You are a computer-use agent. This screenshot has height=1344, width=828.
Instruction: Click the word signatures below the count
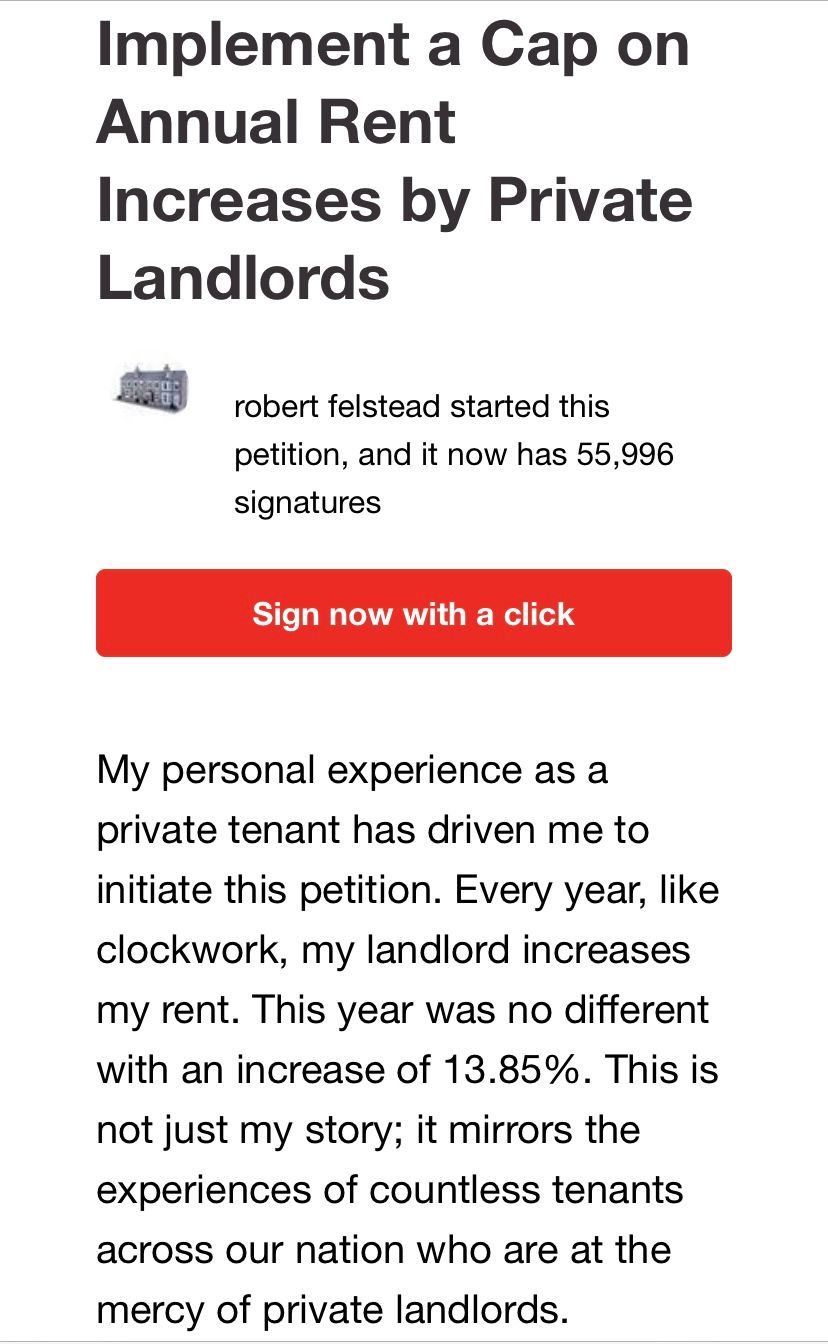coord(307,502)
